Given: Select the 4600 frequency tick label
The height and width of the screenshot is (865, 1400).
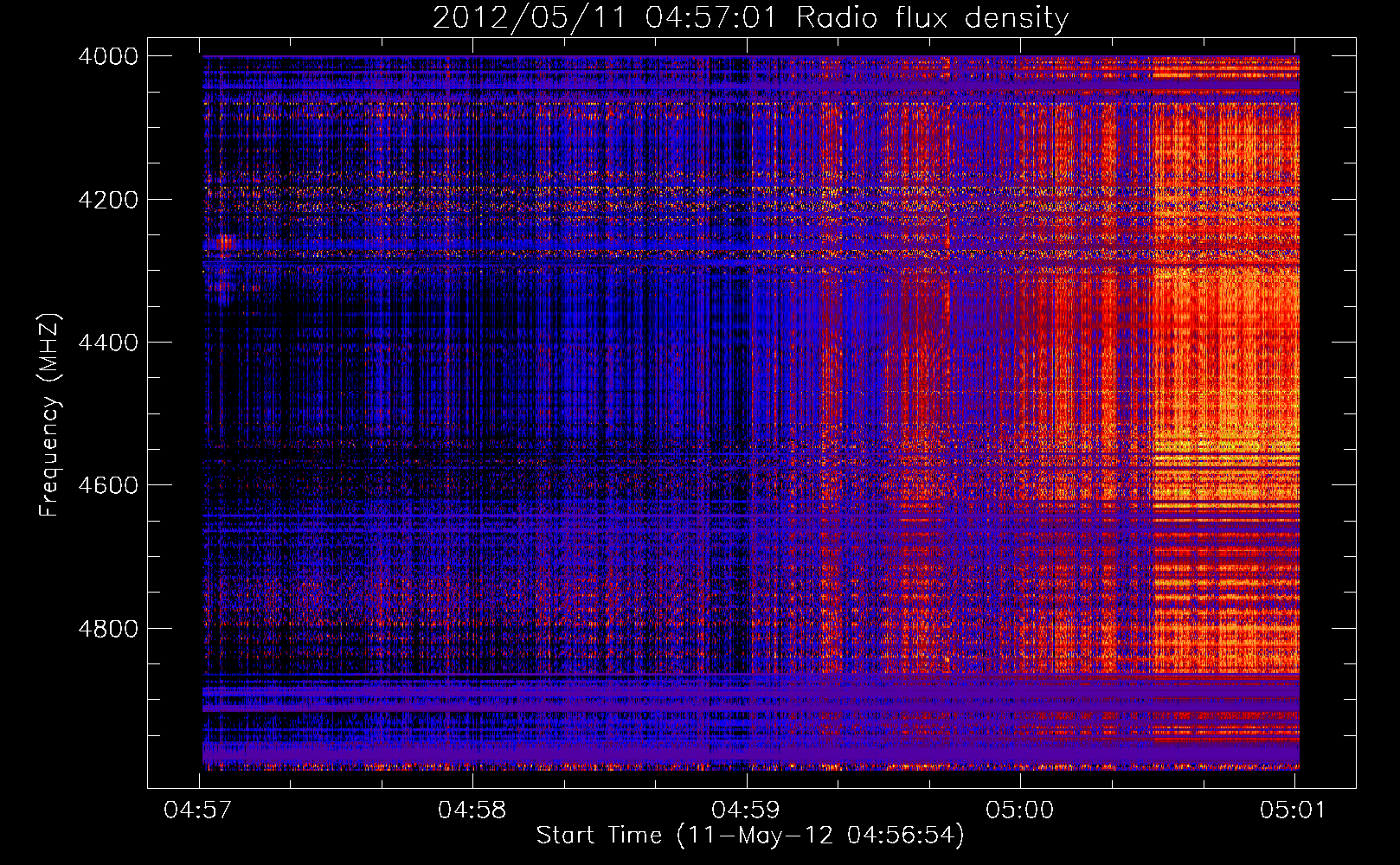Looking at the screenshot, I should click(x=108, y=485).
